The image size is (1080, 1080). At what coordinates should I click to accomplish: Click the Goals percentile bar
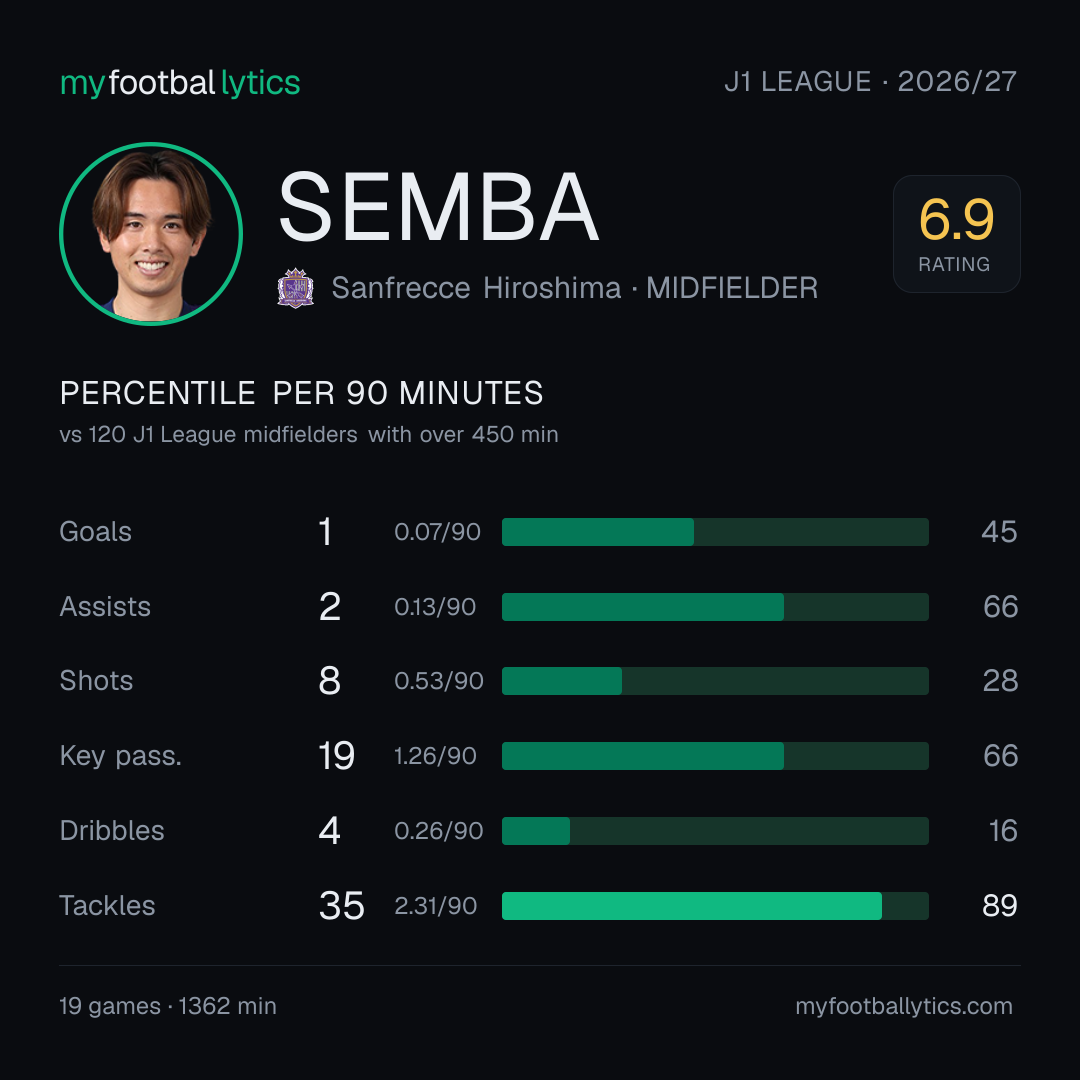(715, 532)
